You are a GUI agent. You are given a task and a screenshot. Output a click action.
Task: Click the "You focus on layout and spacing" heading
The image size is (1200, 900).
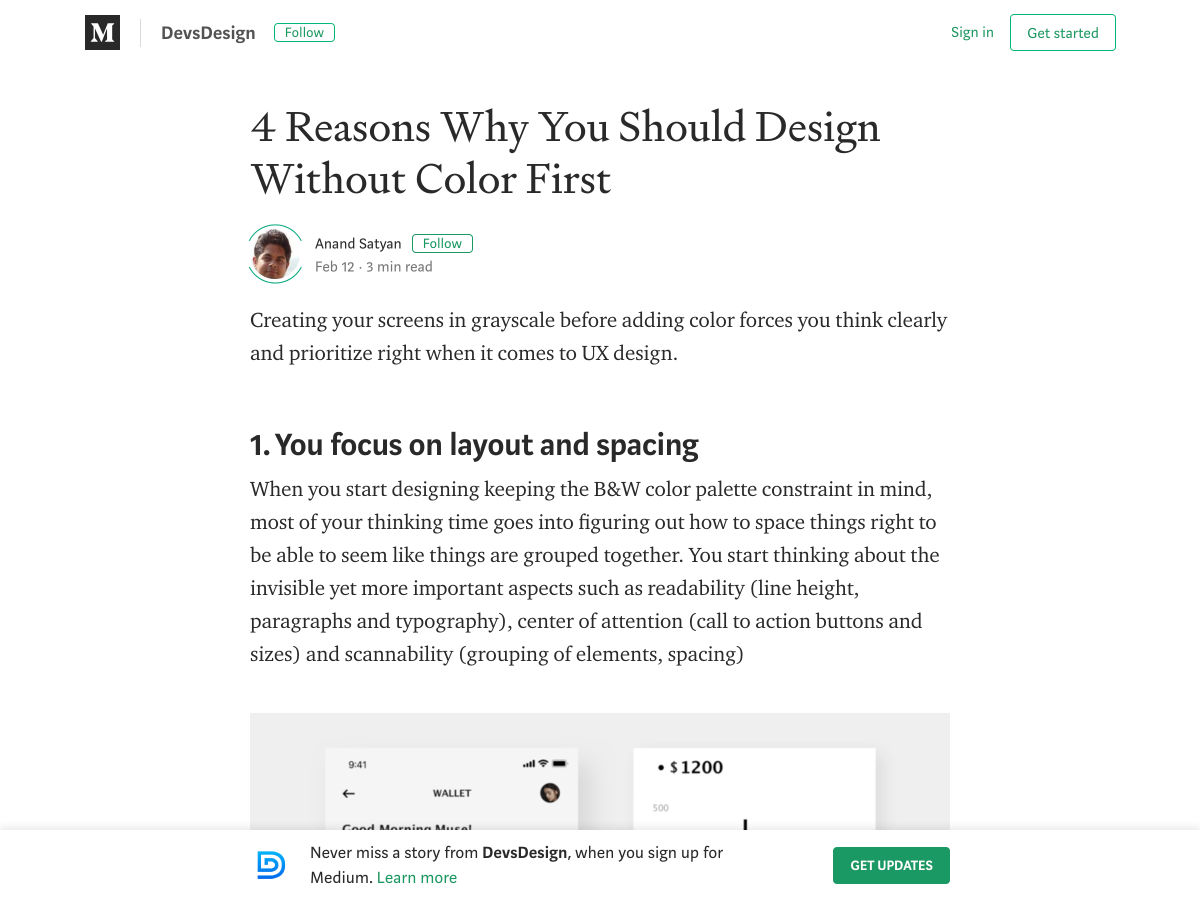[474, 445]
